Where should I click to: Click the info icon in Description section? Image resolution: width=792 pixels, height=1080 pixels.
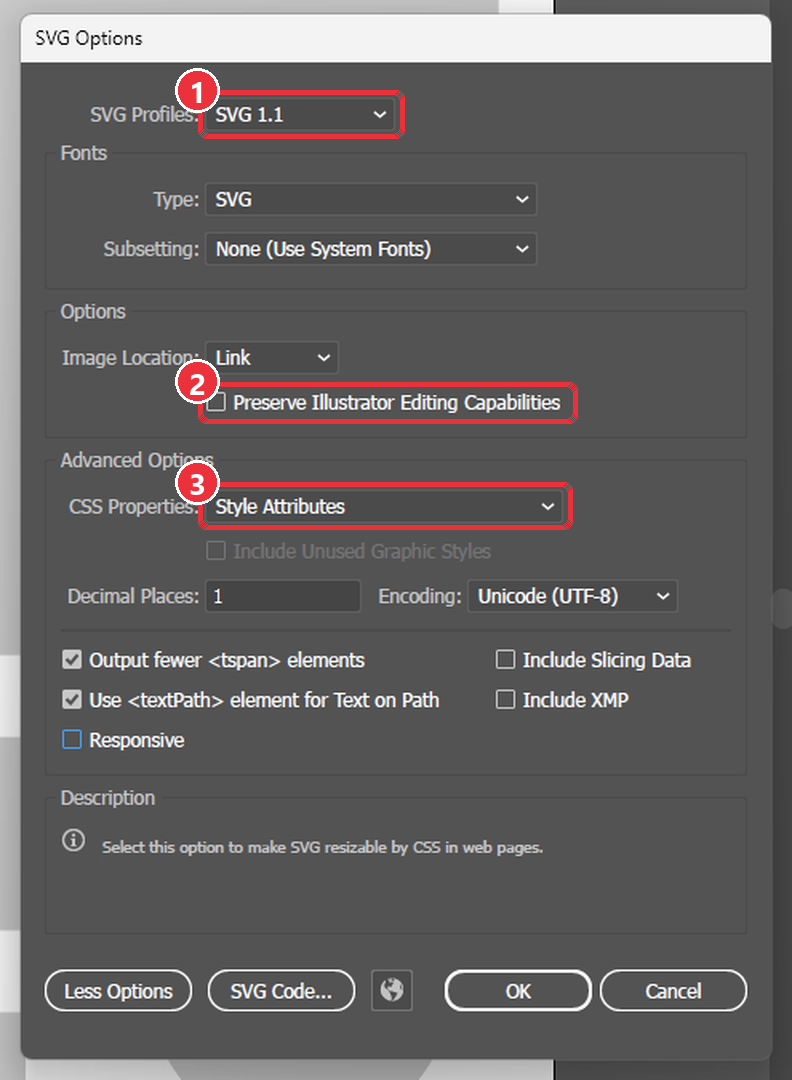(74, 840)
